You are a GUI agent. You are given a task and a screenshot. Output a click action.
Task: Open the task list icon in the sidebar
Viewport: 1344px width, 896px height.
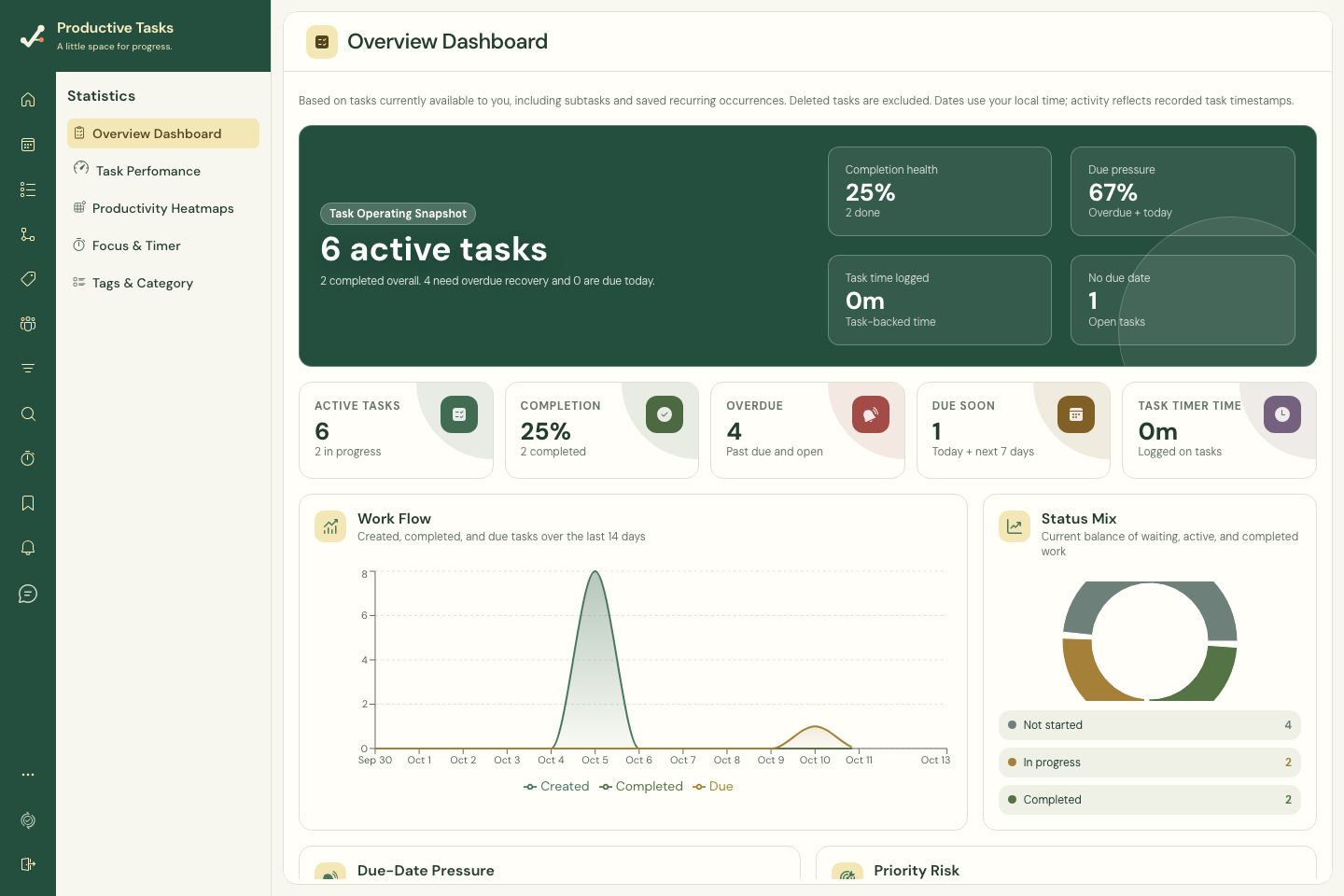click(x=28, y=189)
